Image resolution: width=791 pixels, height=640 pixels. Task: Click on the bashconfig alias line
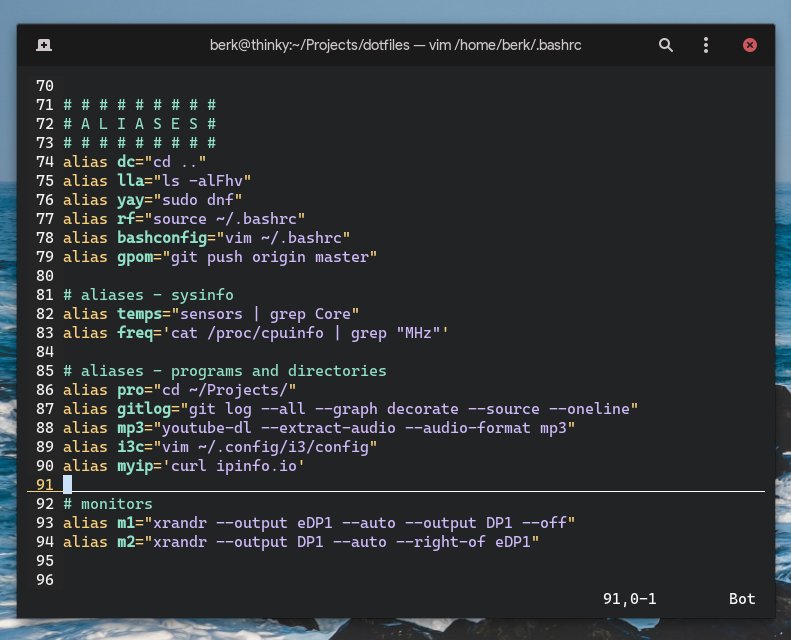(206, 238)
